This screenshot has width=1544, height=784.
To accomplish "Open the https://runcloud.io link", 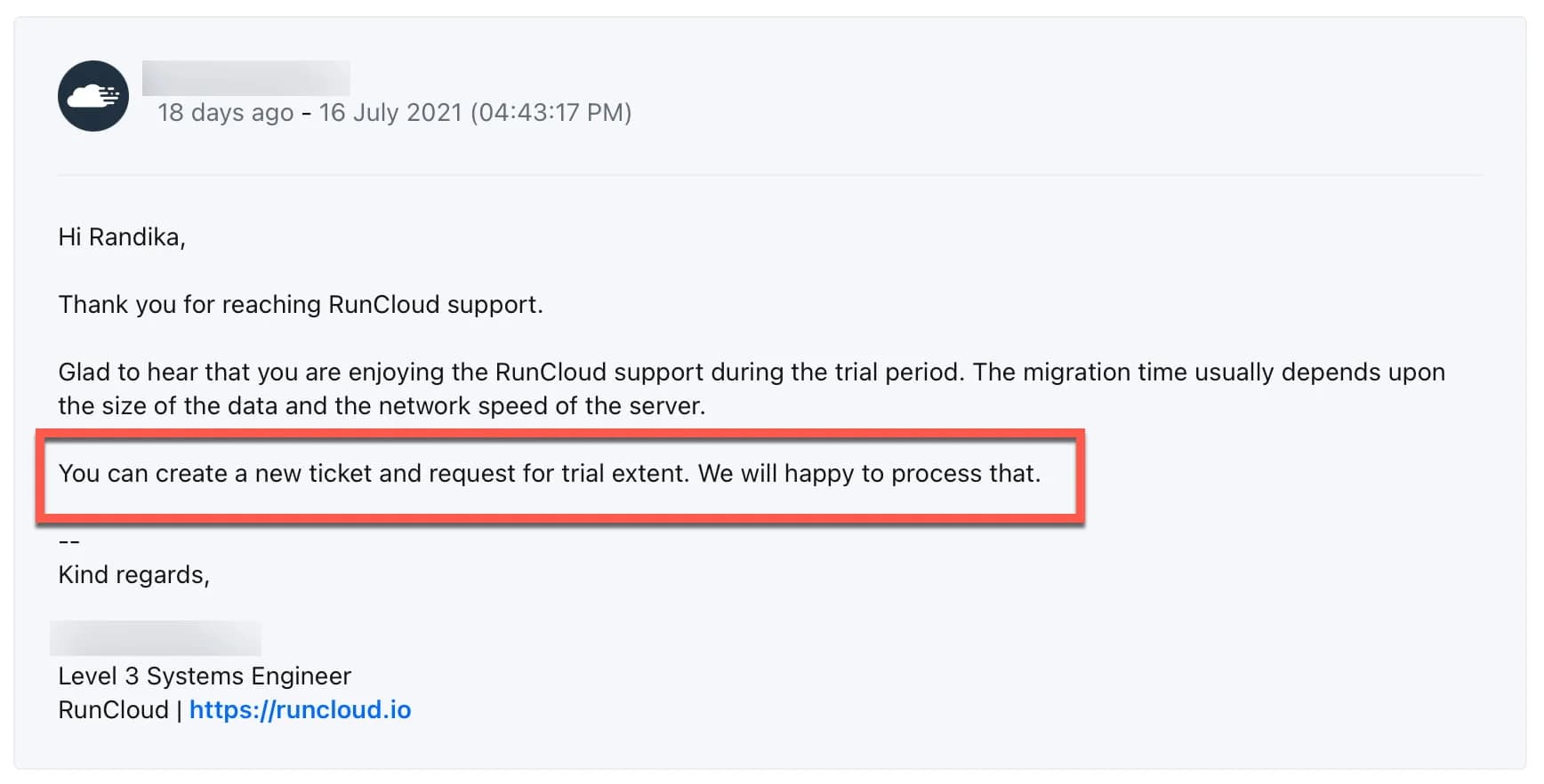I will [x=300, y=709].
